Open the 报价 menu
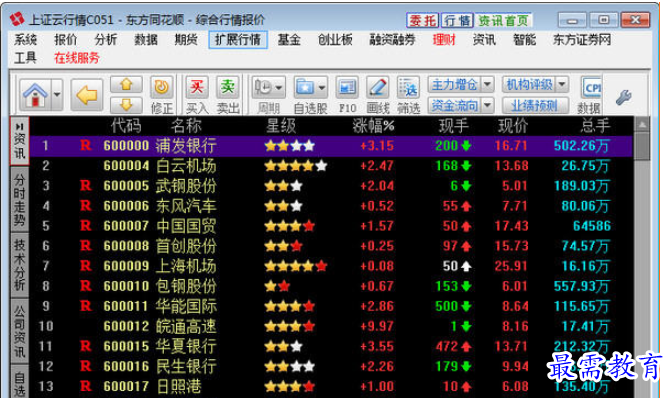 pos(65,40)
